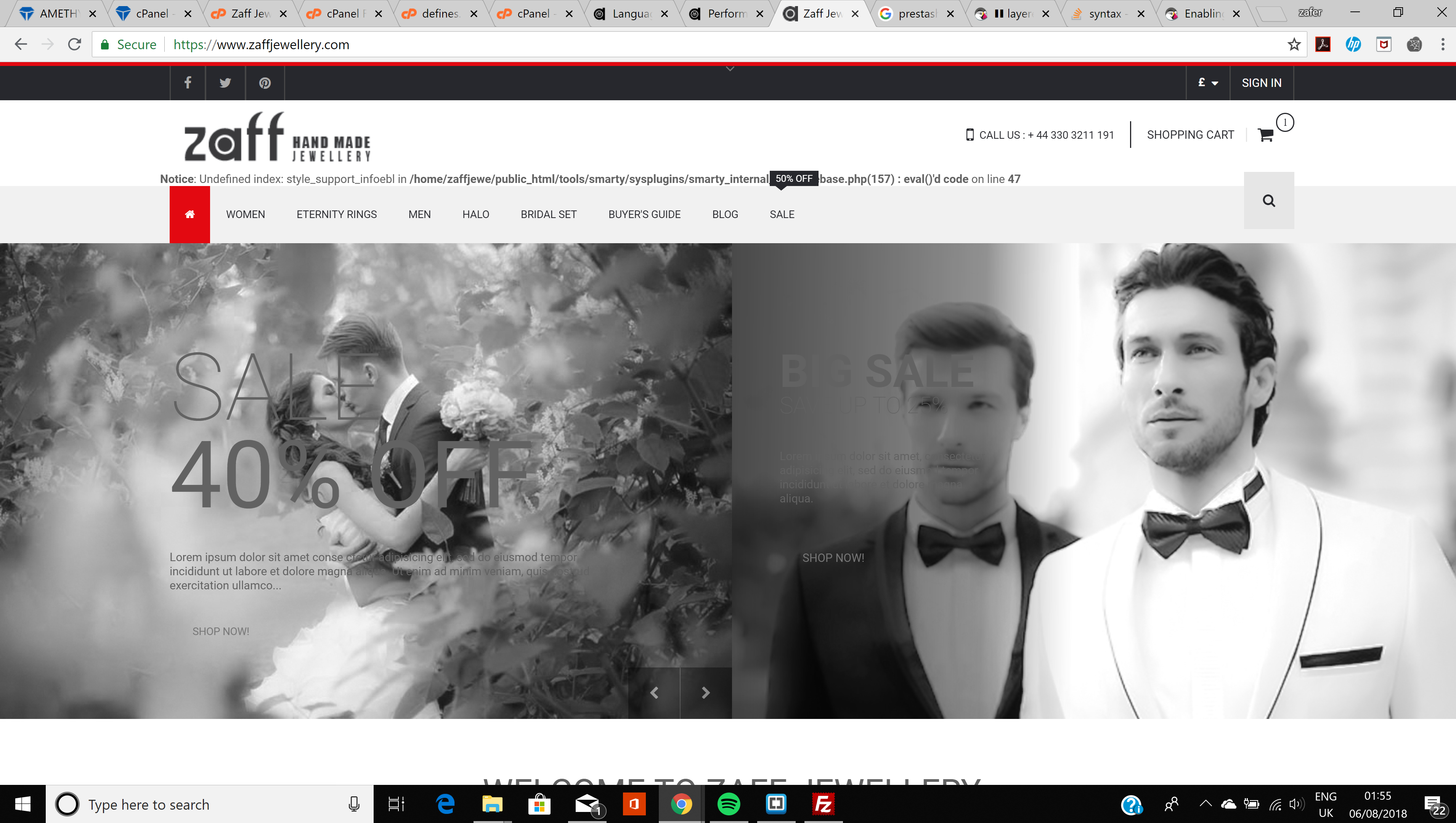The height and width of the screenshot is (823, 1456).
Task: Open the search magnifier icon
Action: coord(1269,201)
